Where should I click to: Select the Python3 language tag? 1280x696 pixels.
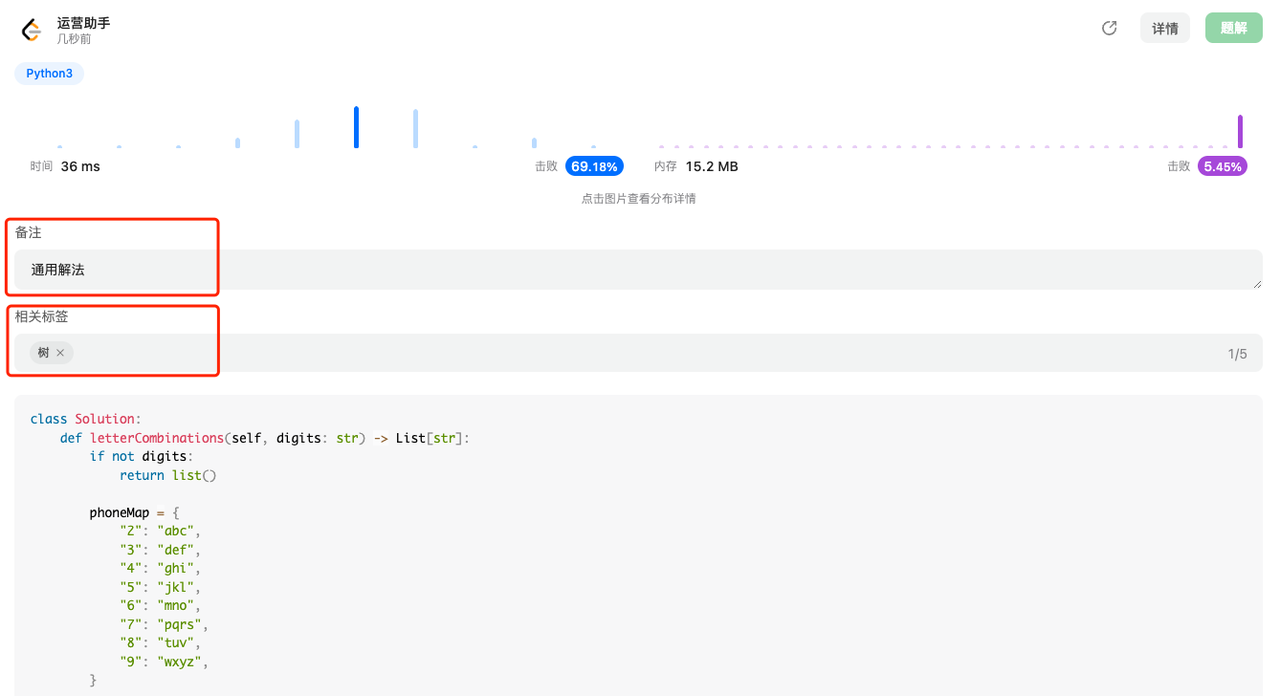(x=49, y=73)
